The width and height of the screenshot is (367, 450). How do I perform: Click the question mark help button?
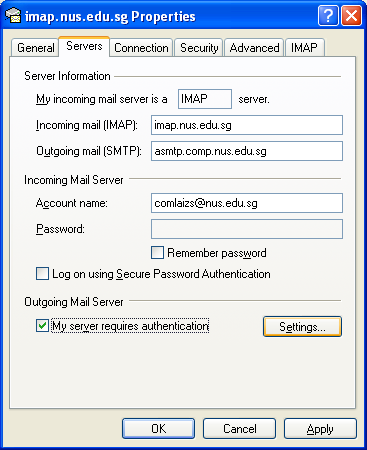point(328,16)
